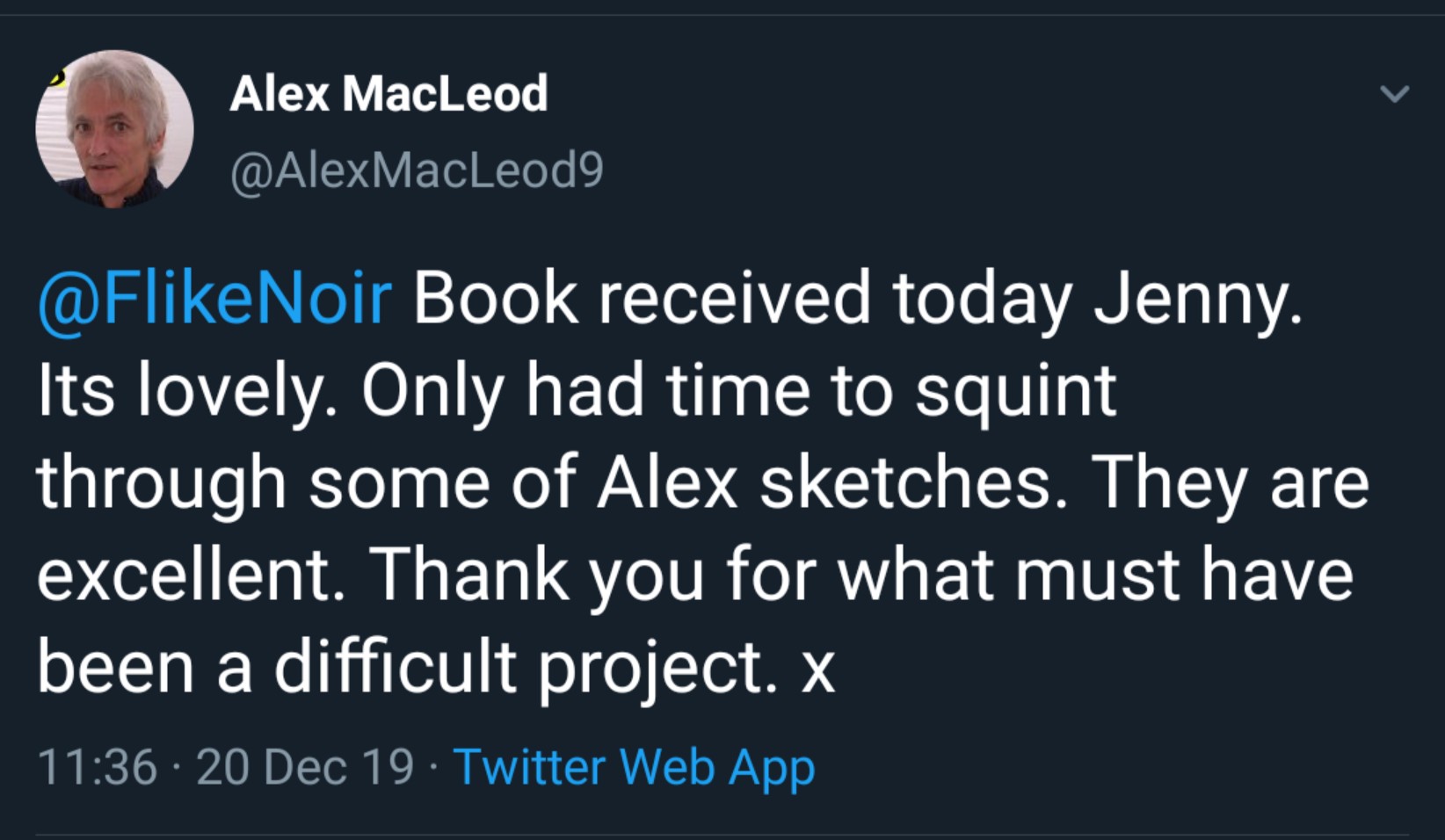1445x840 pixels.
Task: Click the trailing "x" ending the tweet
Action: [817, 670]
